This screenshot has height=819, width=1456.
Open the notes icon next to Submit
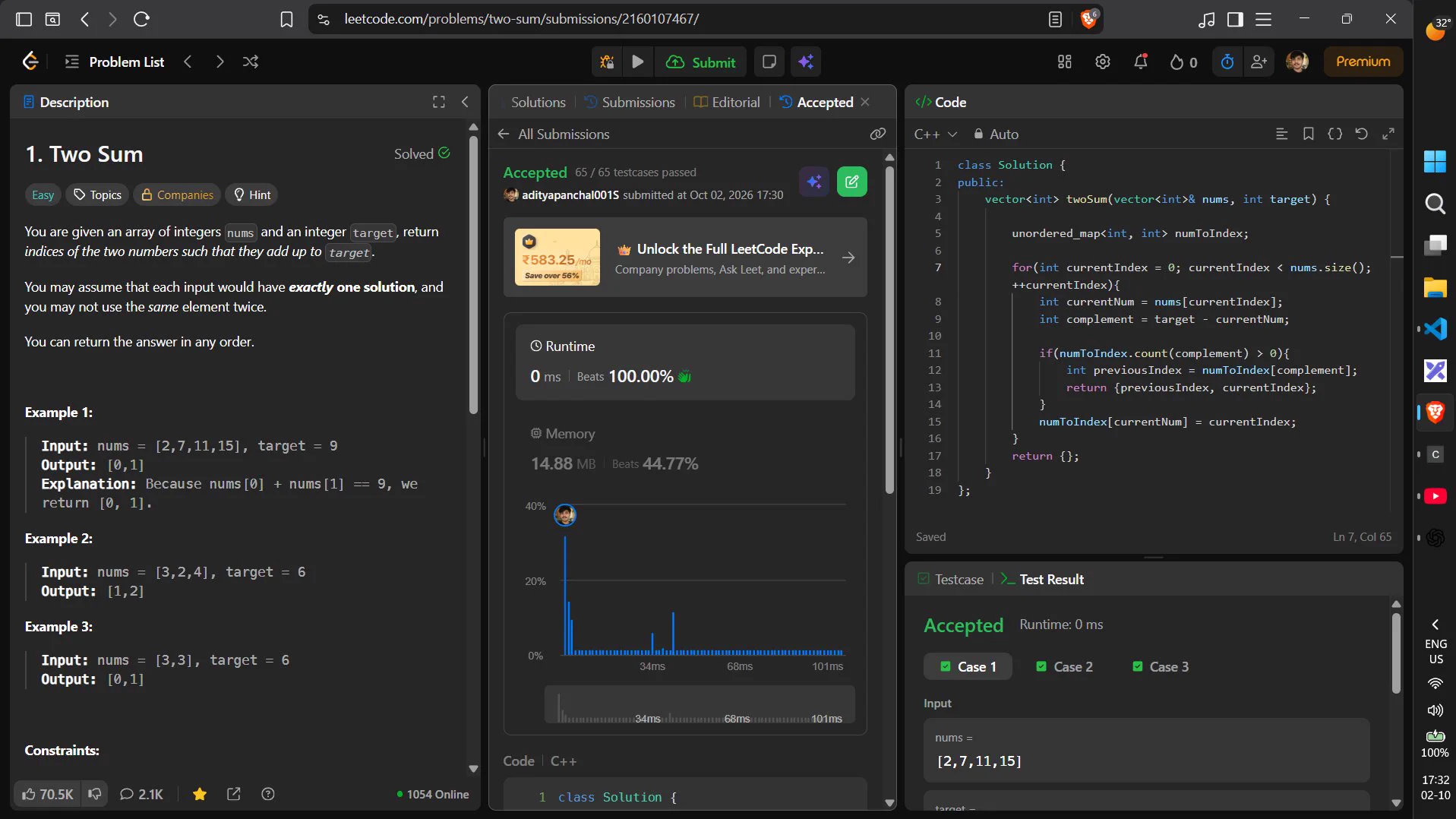[x=769, y=62]
